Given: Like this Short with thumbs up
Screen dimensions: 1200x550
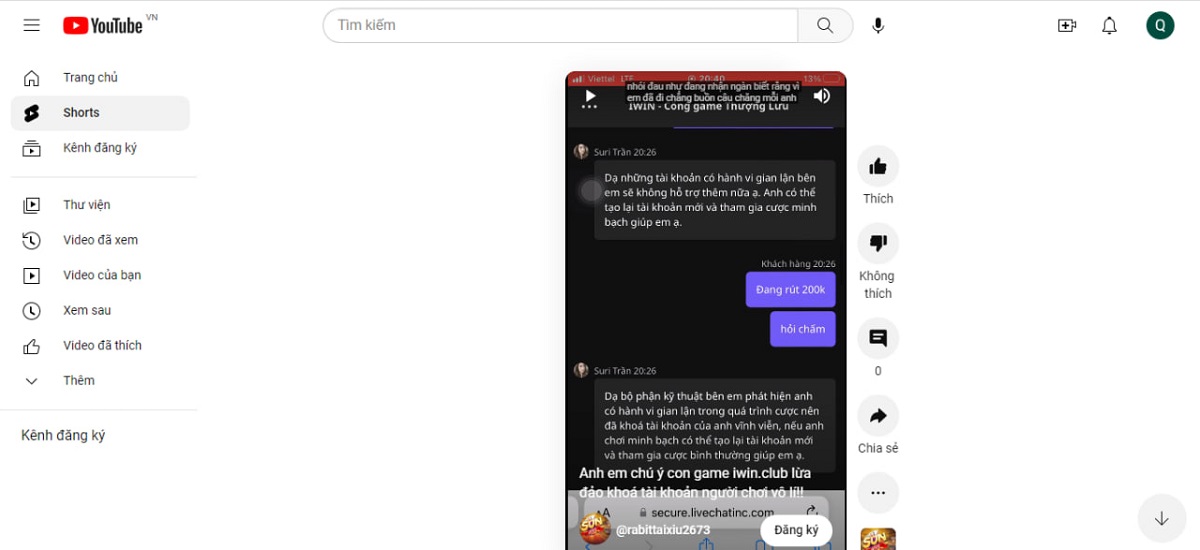Looking at the screenshot, I should [x=878, y=166].
